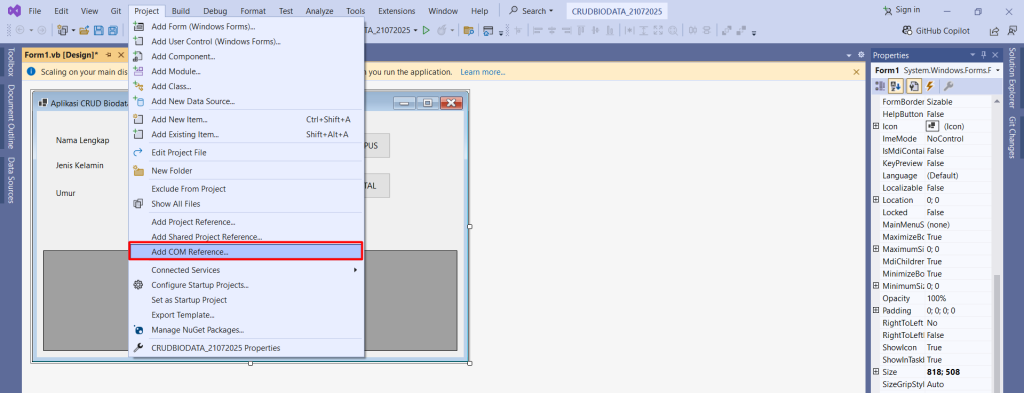This screenshot has height=393, width=1024.
Task: Click the Share icon beside GitHub Copilot
Action: pyautogui.click(x=995, y=31)
